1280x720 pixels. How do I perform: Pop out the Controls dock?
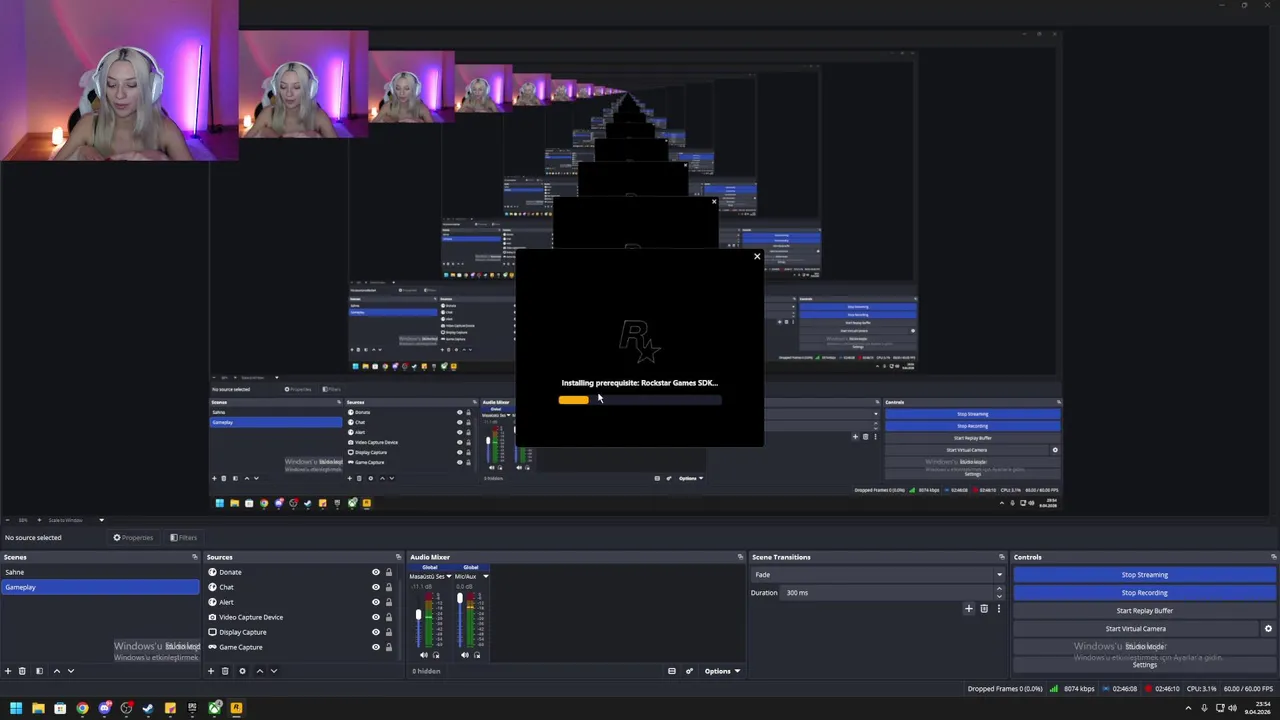(1273, 557)
